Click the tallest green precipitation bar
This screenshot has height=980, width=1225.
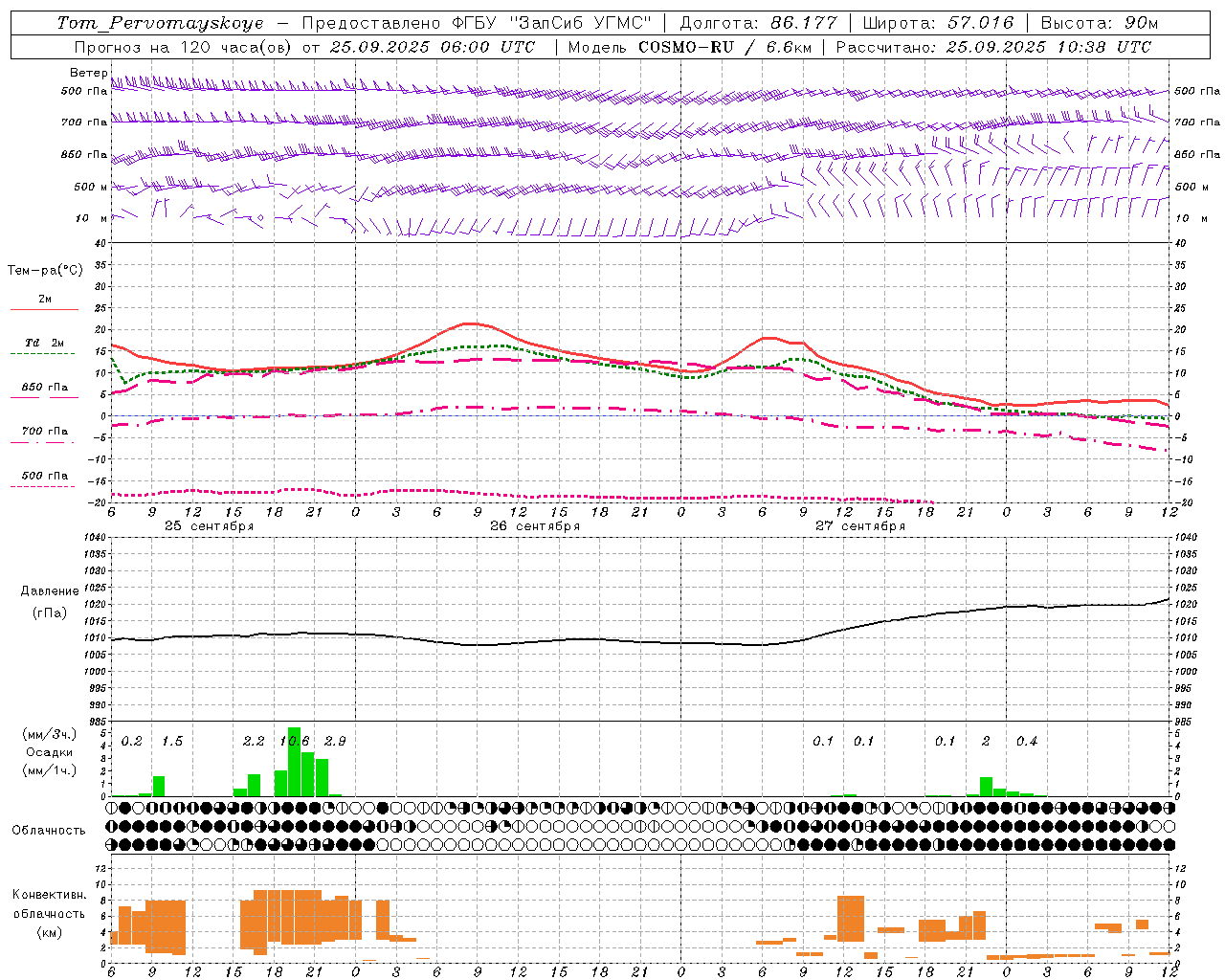tap(295, 762)
